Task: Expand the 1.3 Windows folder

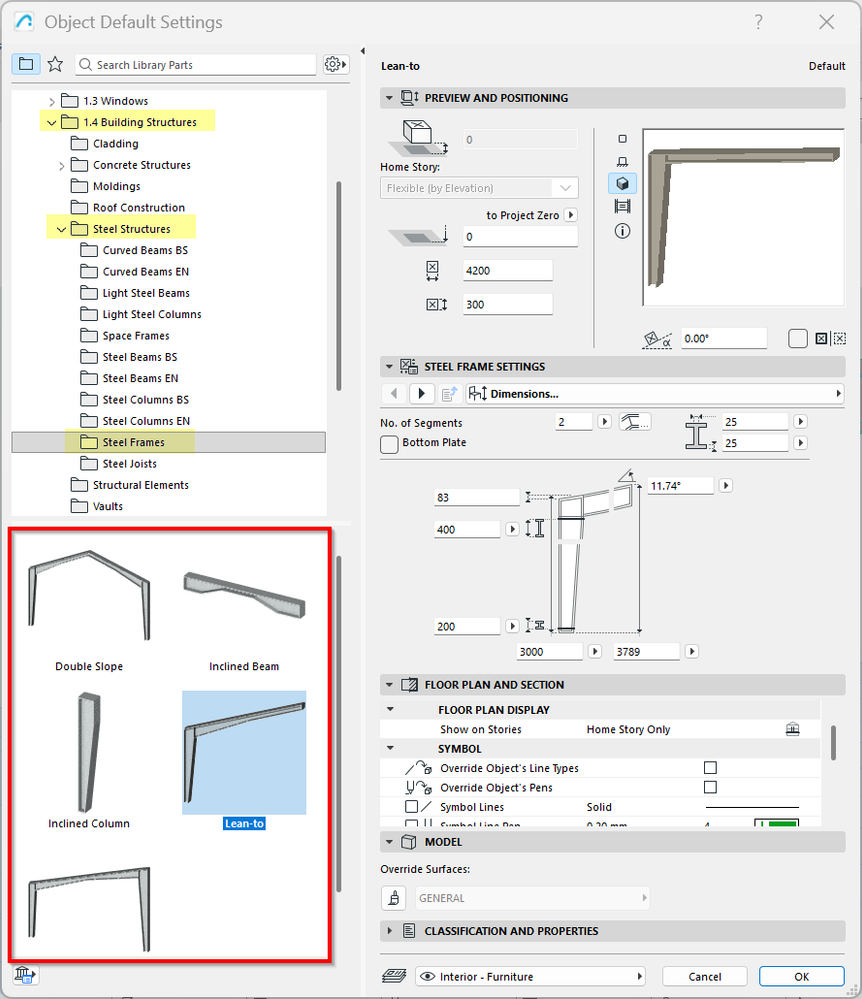Action: (x=52, y=101)
